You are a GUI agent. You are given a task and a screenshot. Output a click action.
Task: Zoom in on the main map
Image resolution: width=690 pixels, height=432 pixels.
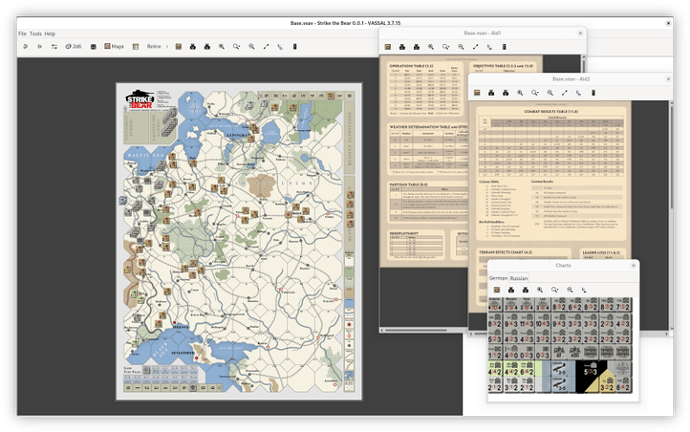(222, 46)
